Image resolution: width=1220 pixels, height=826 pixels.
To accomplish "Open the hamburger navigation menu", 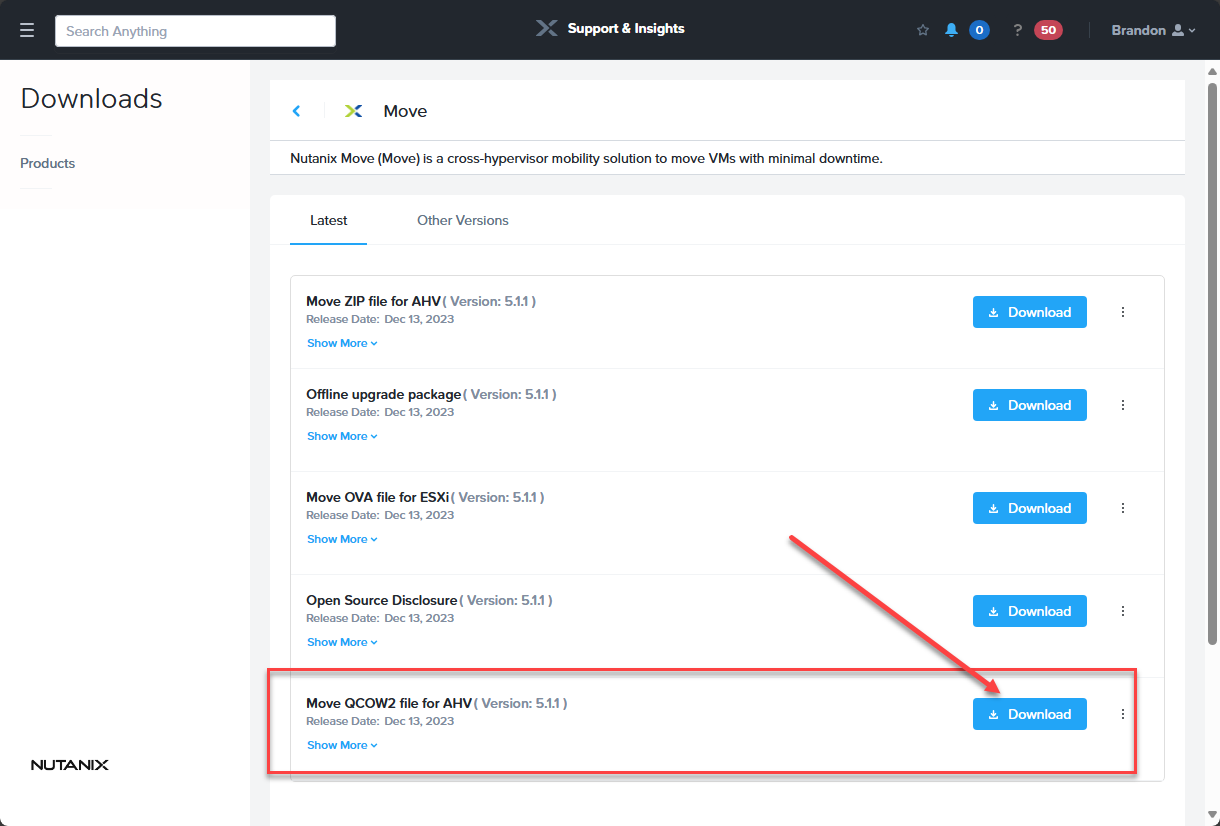I will (x=27, y=31).
